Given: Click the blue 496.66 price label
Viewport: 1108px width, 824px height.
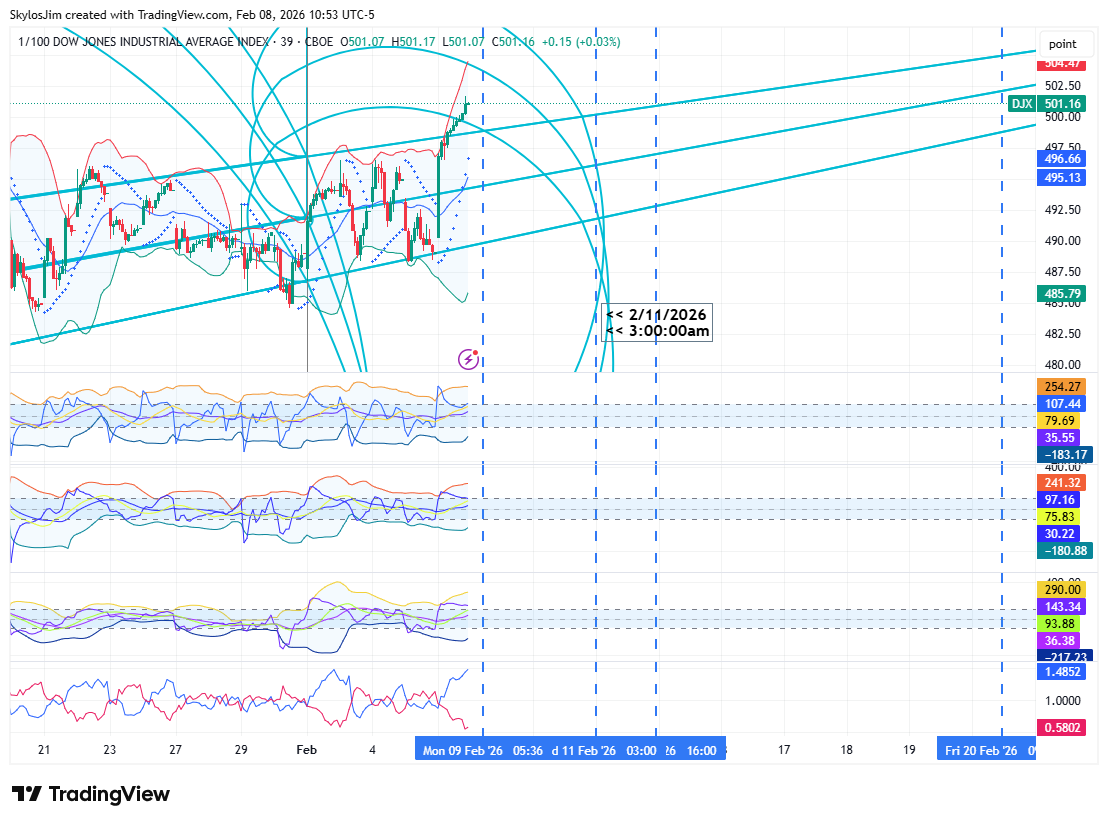Looking at the screenshot, I should pyautogui.click(x=1062, y=159).
